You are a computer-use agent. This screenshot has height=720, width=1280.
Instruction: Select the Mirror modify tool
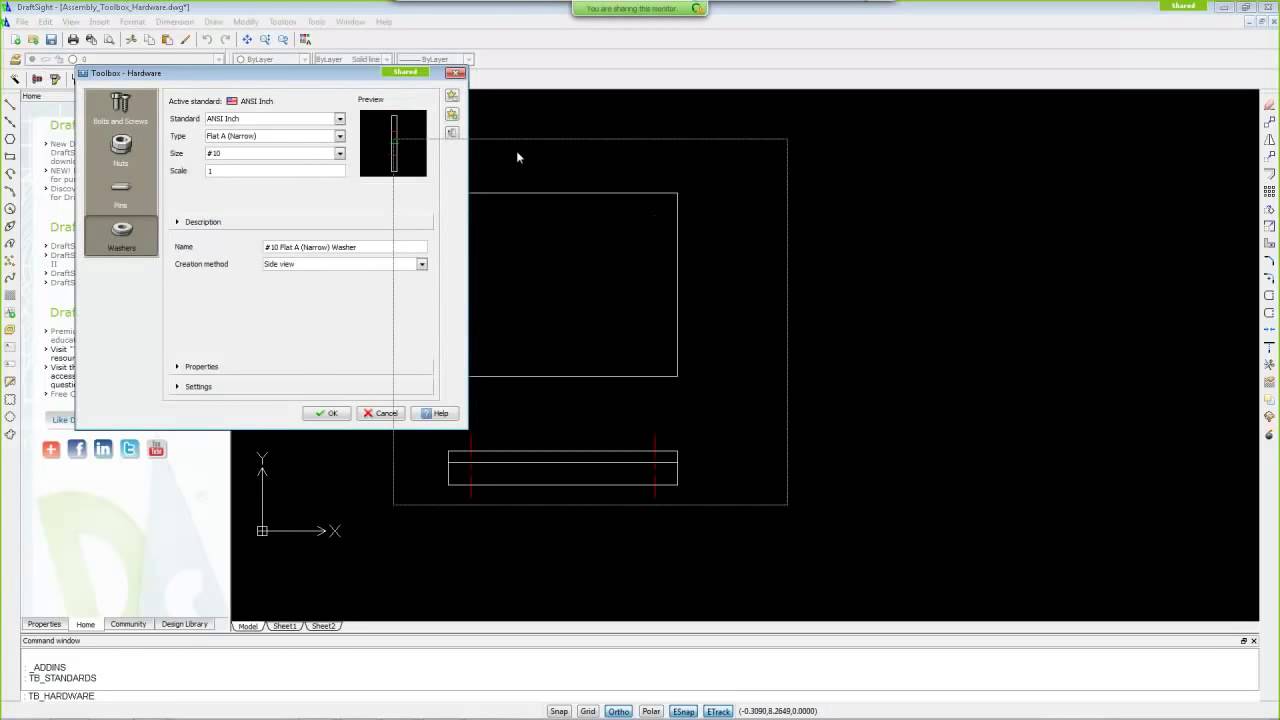point(1270,139)
